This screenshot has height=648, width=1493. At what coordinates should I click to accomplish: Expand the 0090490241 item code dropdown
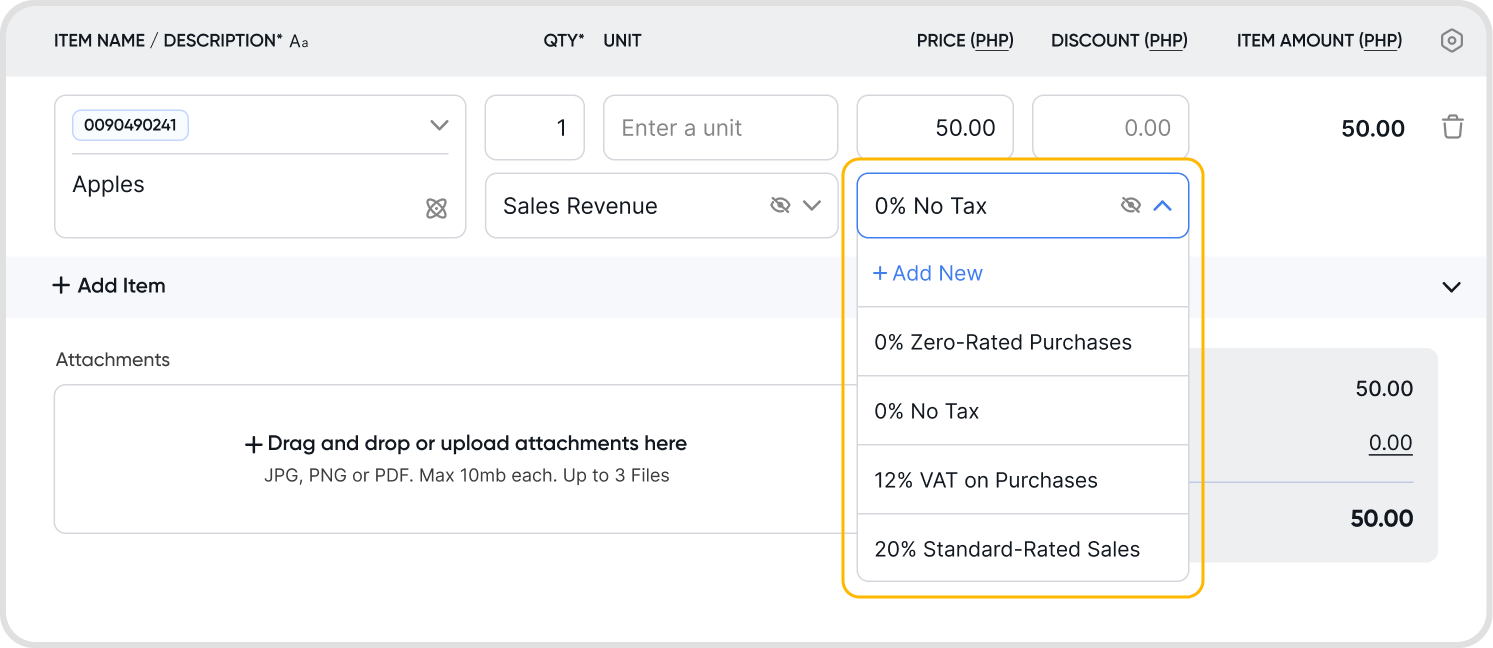[x=438, y=125]
